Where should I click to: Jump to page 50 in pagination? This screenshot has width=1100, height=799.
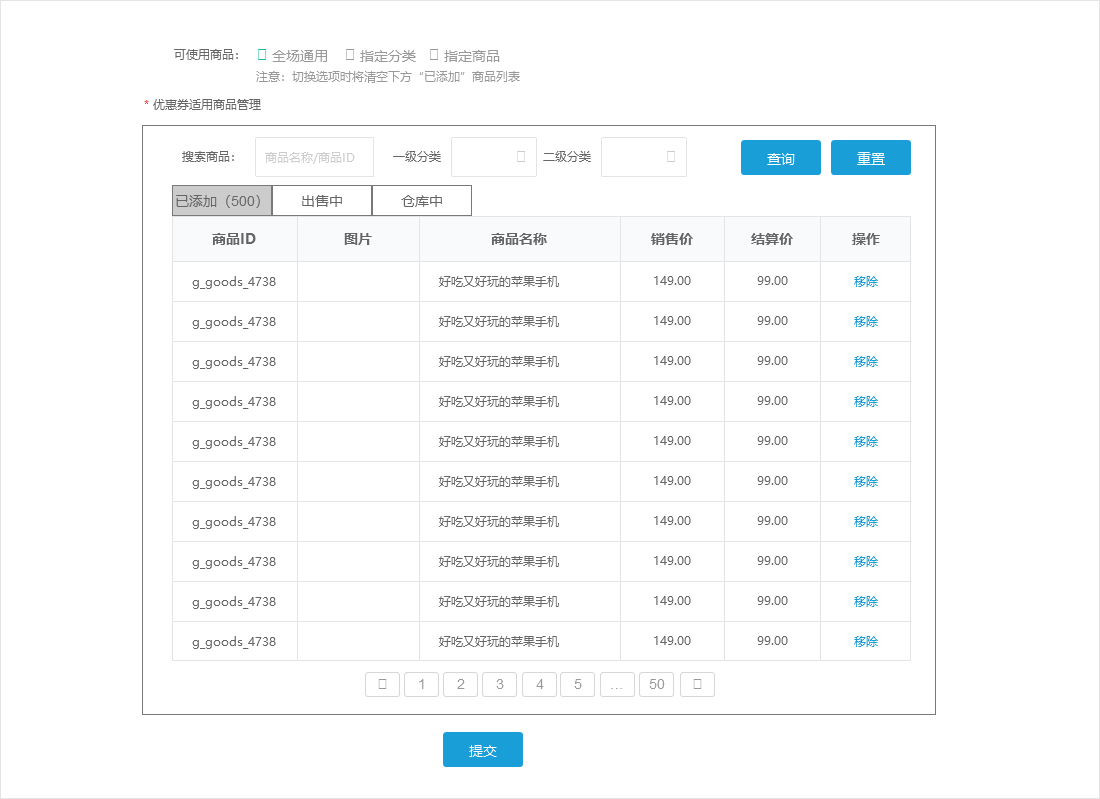point(656,684)
